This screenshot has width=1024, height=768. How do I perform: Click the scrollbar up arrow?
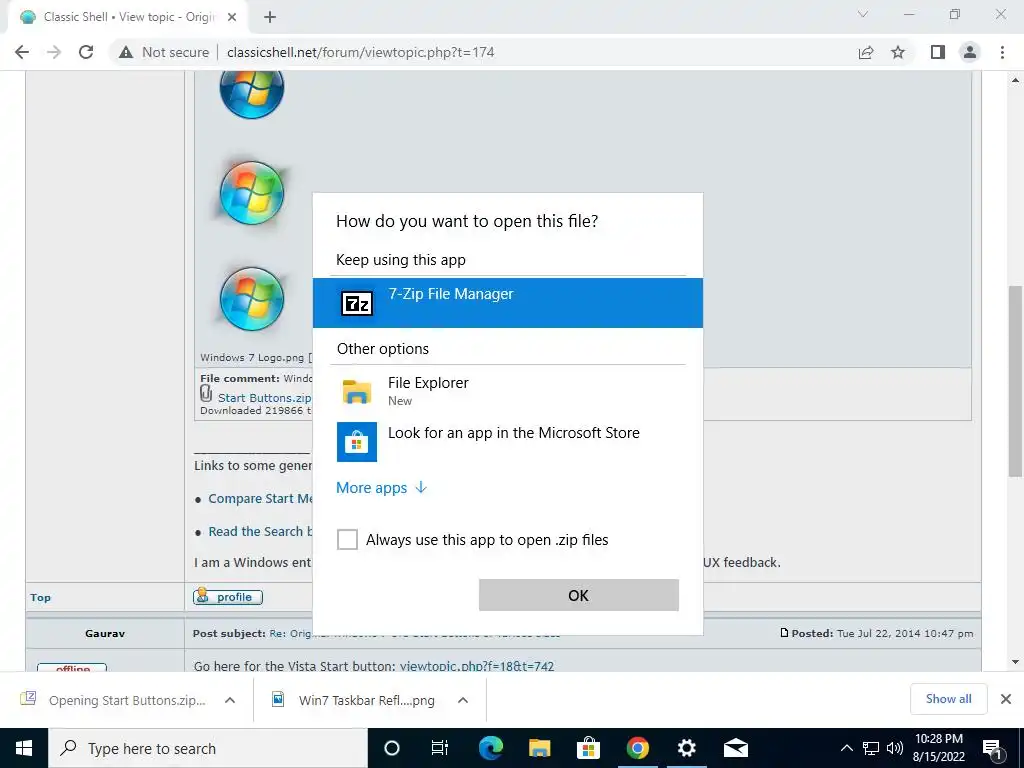(1015, 80)
